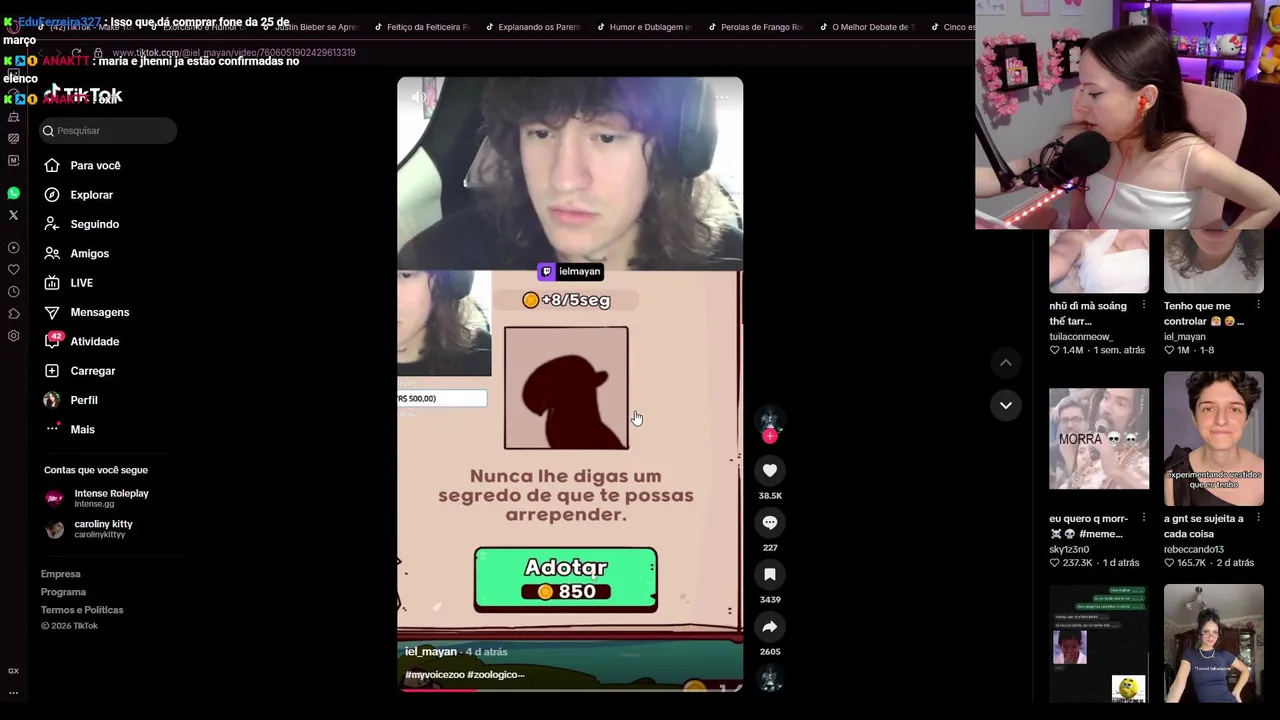Image resolution: width=1280 pixels, height=720 pixels.
Task: Open the Mensagens paper-plane icon
Action: point(52,312)
